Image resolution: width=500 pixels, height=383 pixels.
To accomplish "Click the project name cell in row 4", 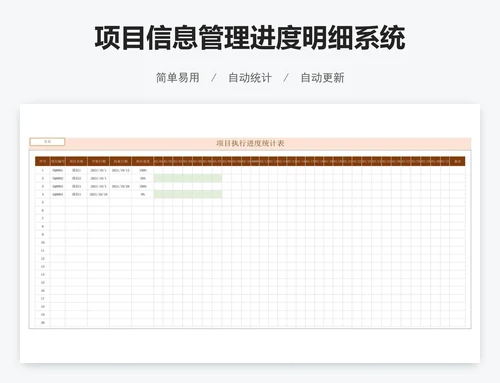I will [76, 194].
